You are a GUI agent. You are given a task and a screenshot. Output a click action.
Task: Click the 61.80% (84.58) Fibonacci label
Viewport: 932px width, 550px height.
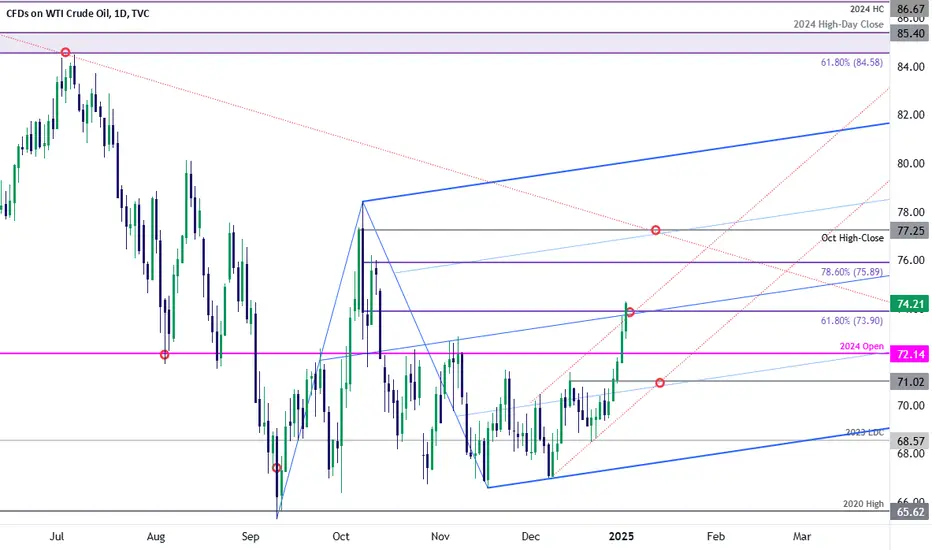(852, 62)
